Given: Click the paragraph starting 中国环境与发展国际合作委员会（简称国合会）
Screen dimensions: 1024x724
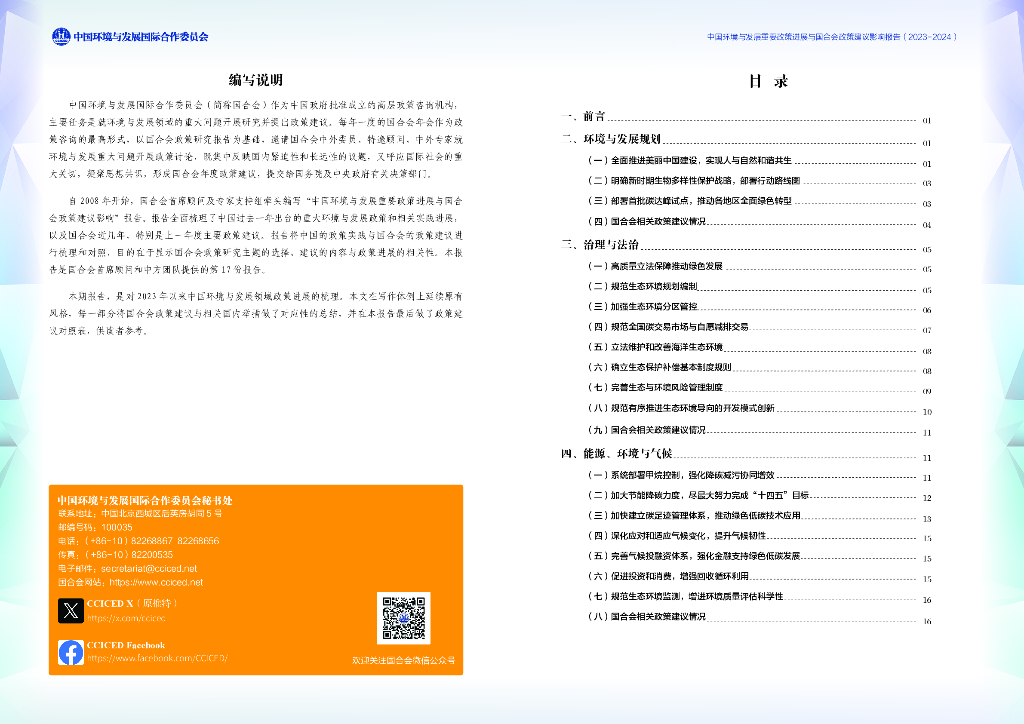Looking at the screenshot, I should pos(255,139).
